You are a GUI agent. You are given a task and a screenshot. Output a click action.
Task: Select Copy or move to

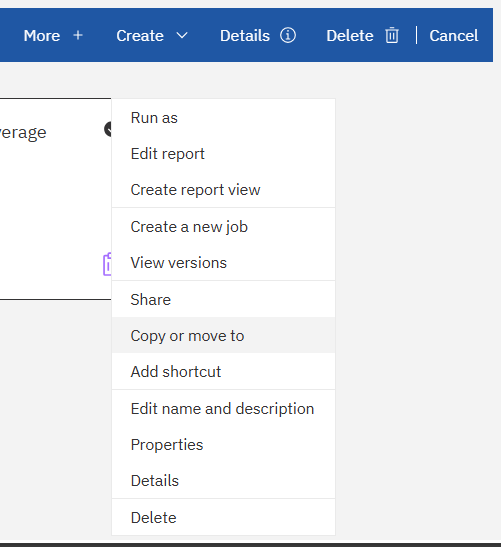tap(223, 335)
